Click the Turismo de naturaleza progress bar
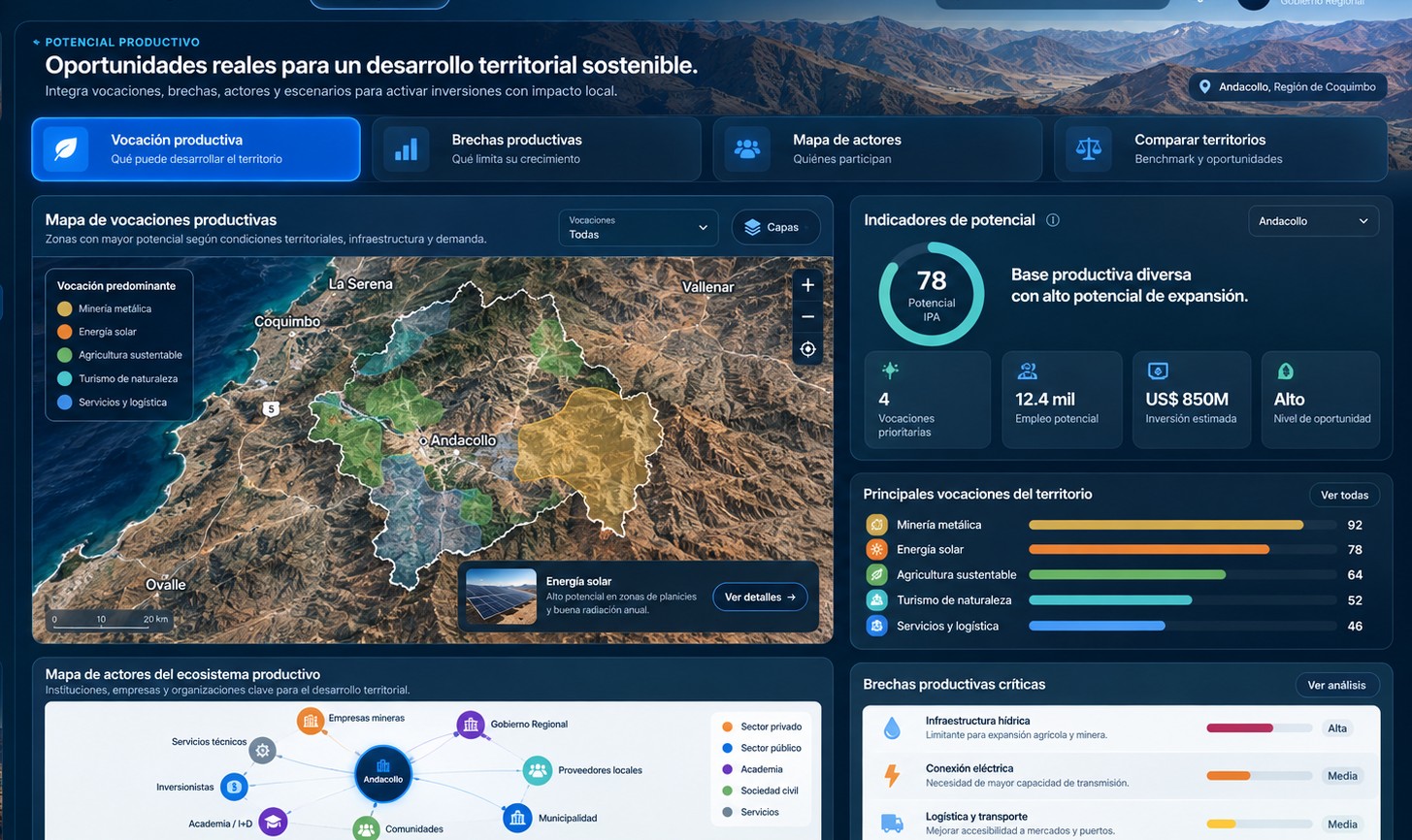1412x840 pixels. pos(1182,600)
